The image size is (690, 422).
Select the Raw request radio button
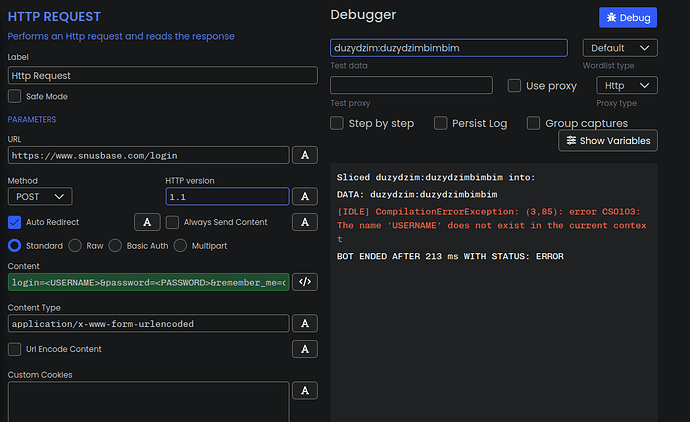tap(75, 246)
